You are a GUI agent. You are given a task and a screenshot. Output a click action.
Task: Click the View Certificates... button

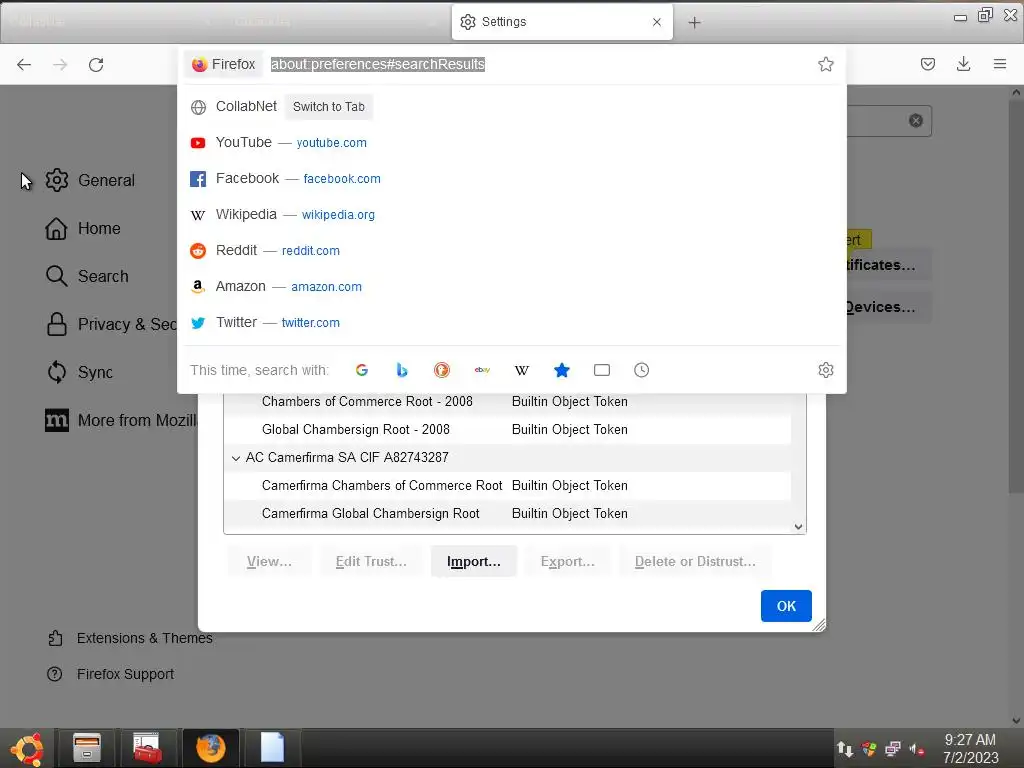coord(889,265)
